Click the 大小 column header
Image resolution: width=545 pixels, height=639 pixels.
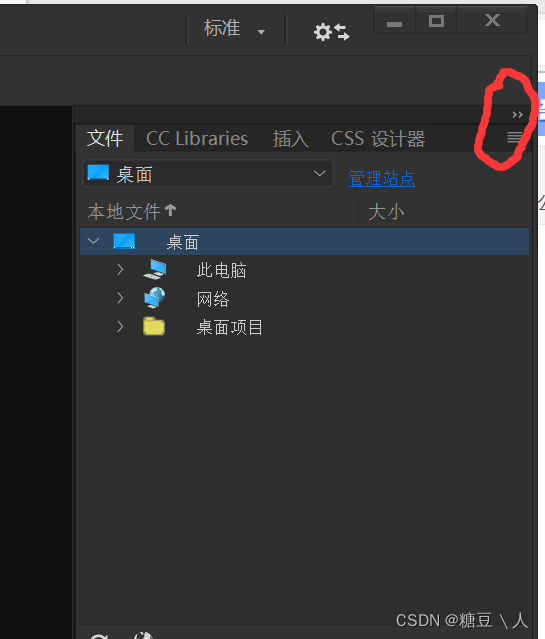pyautogui.click(x=386, y=212)
